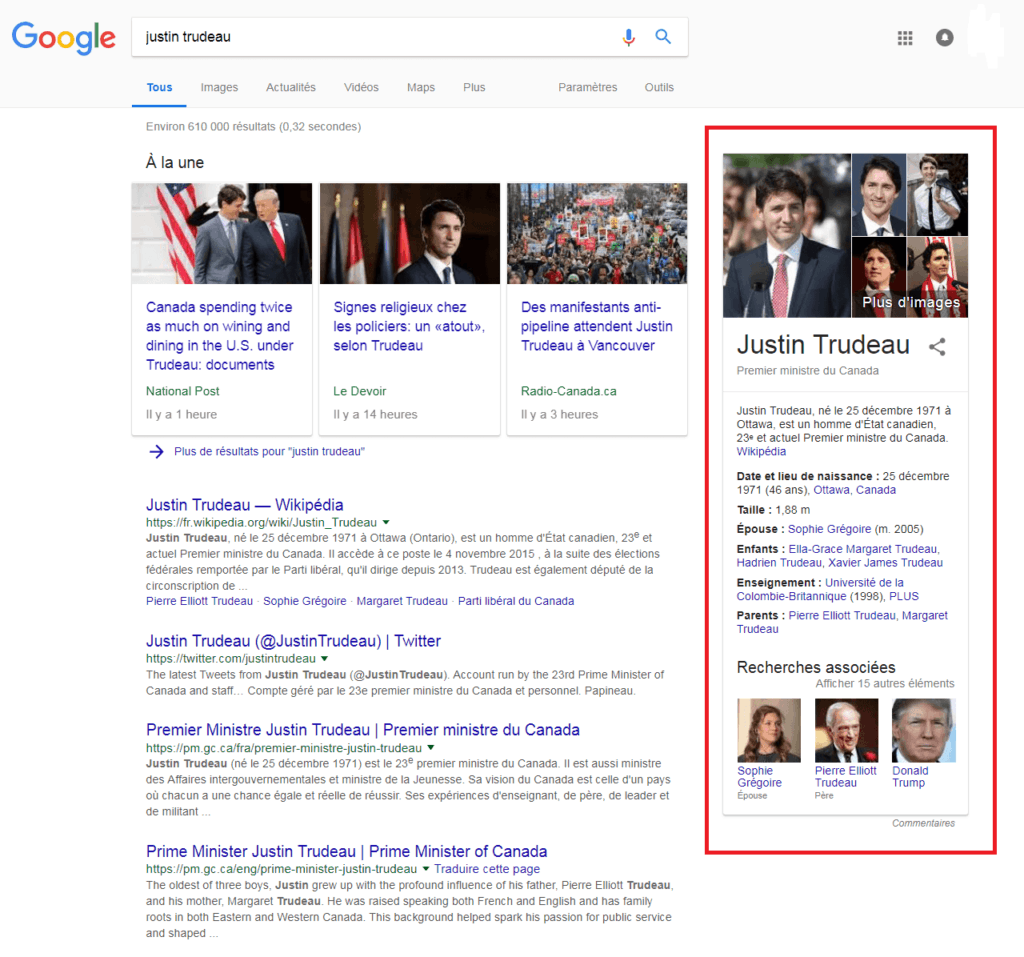This screenshot has height=957, width=1024.
Task: Open Pierre Elliott Trudeau sitelink under Wikipédia
Action: (199, 601)
